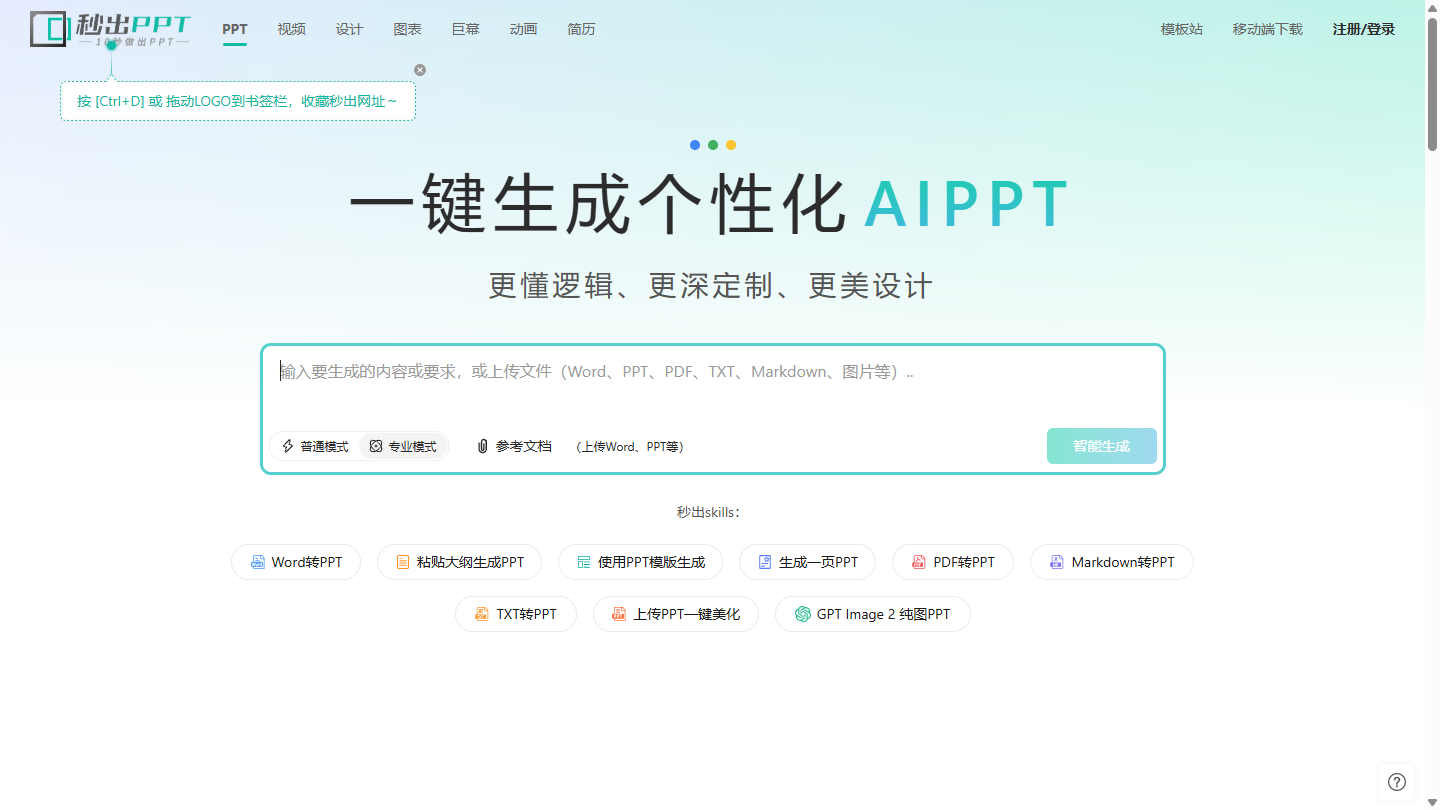The width and height of the screenshot is (1440, 810).
Task: Click the 粘贴大纲生成PPT outline icon
Action: (x=403, y=562)
